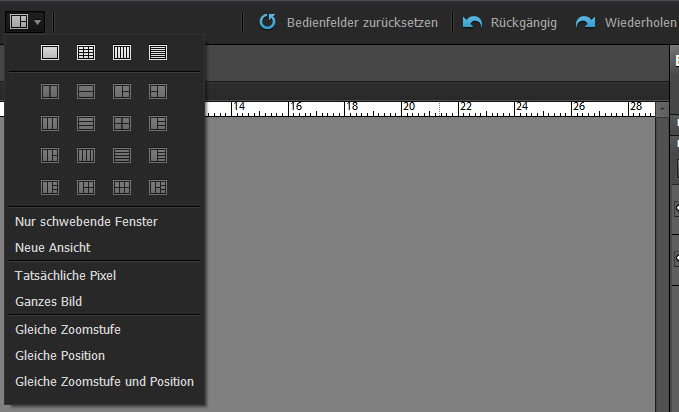Screen dimensions: 679x412
Task: Choose the 4-up two-by-two grid layout
Action: tap(122, 123)
